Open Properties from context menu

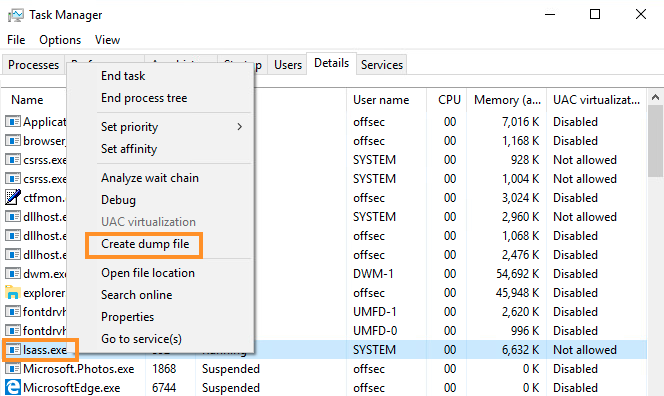point(127,317)
